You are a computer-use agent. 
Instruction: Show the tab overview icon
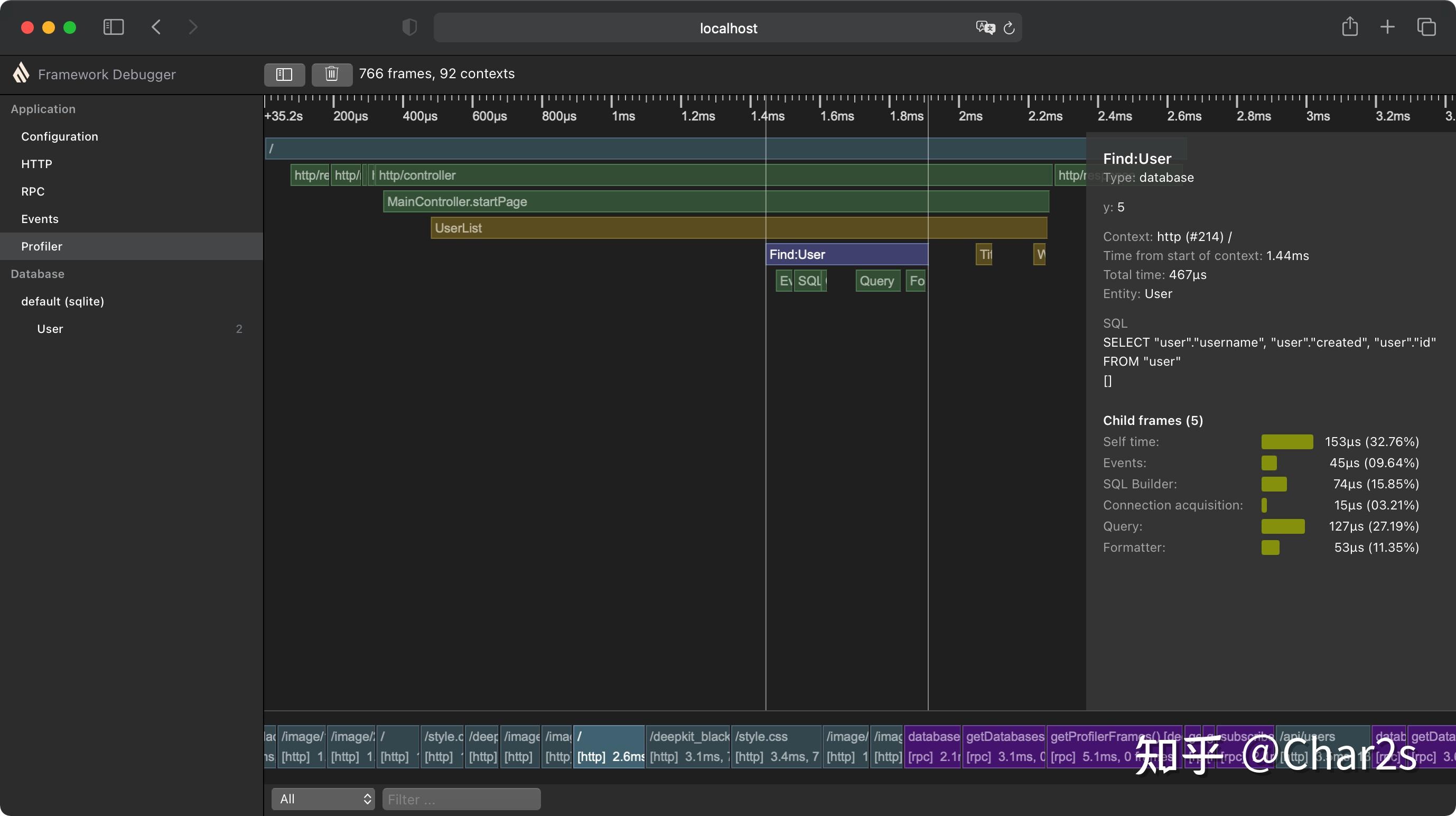1426,27
